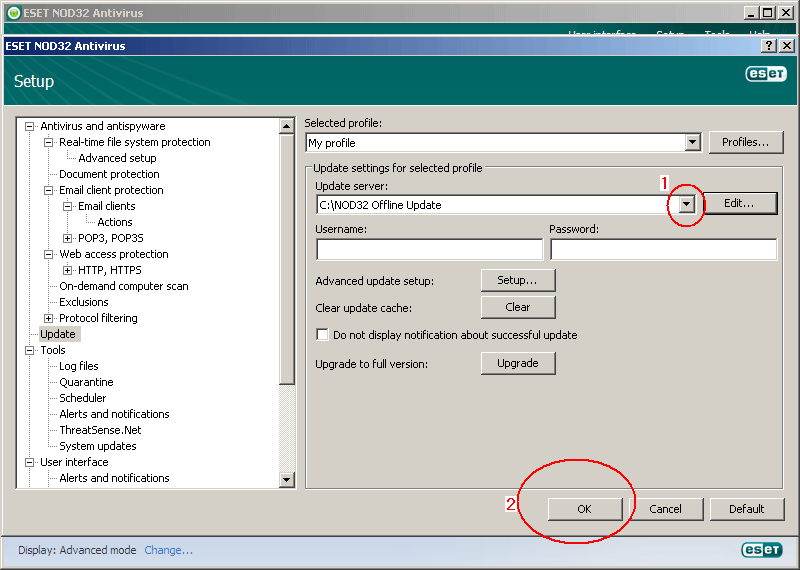800x570 pixels.
Task: Select System updates in the tree
Action: click(x=97, y=446)
